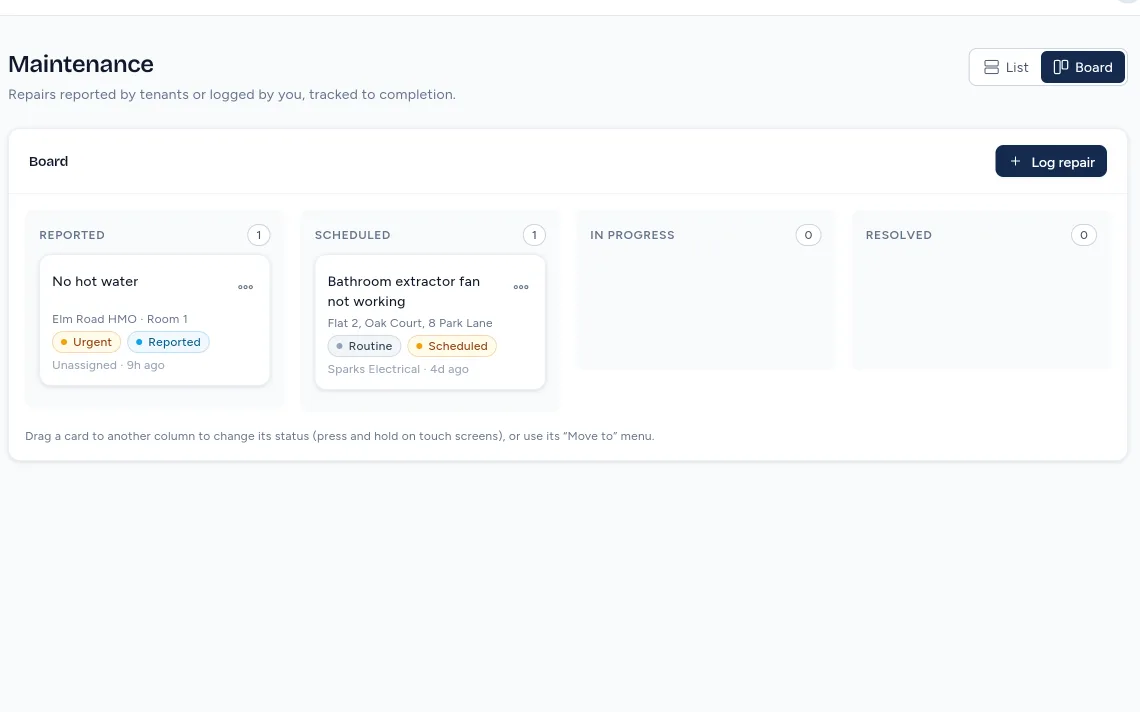Click the Log repair button
The height and width of the screenshot is (712, 1140).
click(x=1051, y=161)
